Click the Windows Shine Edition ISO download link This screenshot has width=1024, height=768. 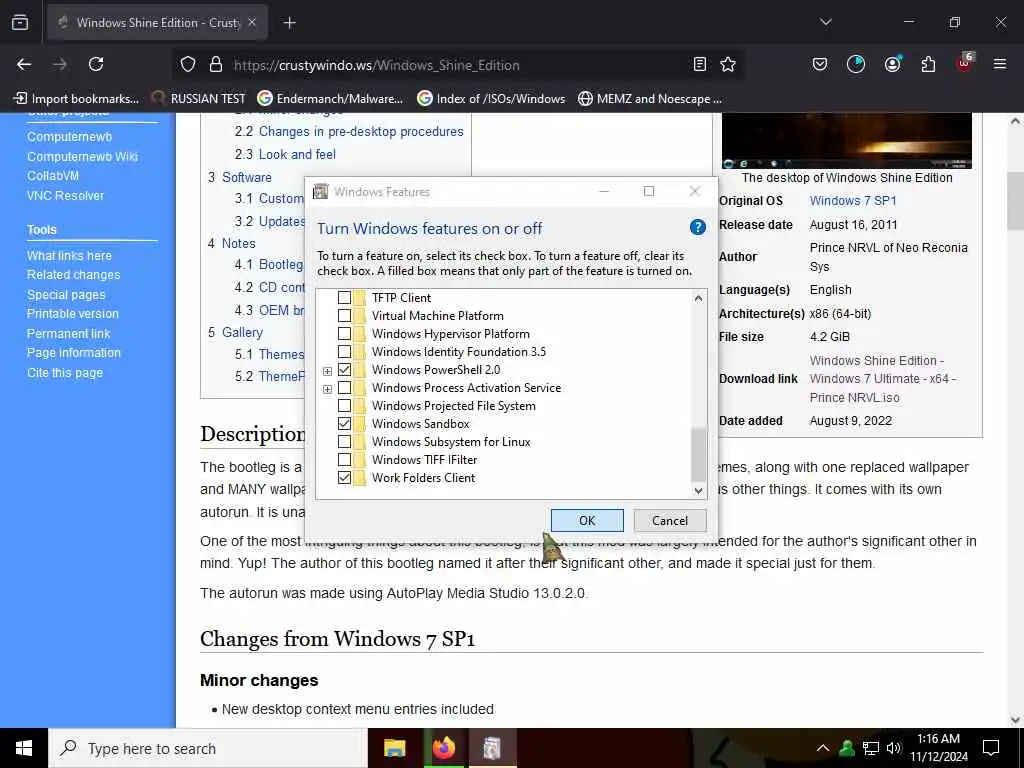882,379
